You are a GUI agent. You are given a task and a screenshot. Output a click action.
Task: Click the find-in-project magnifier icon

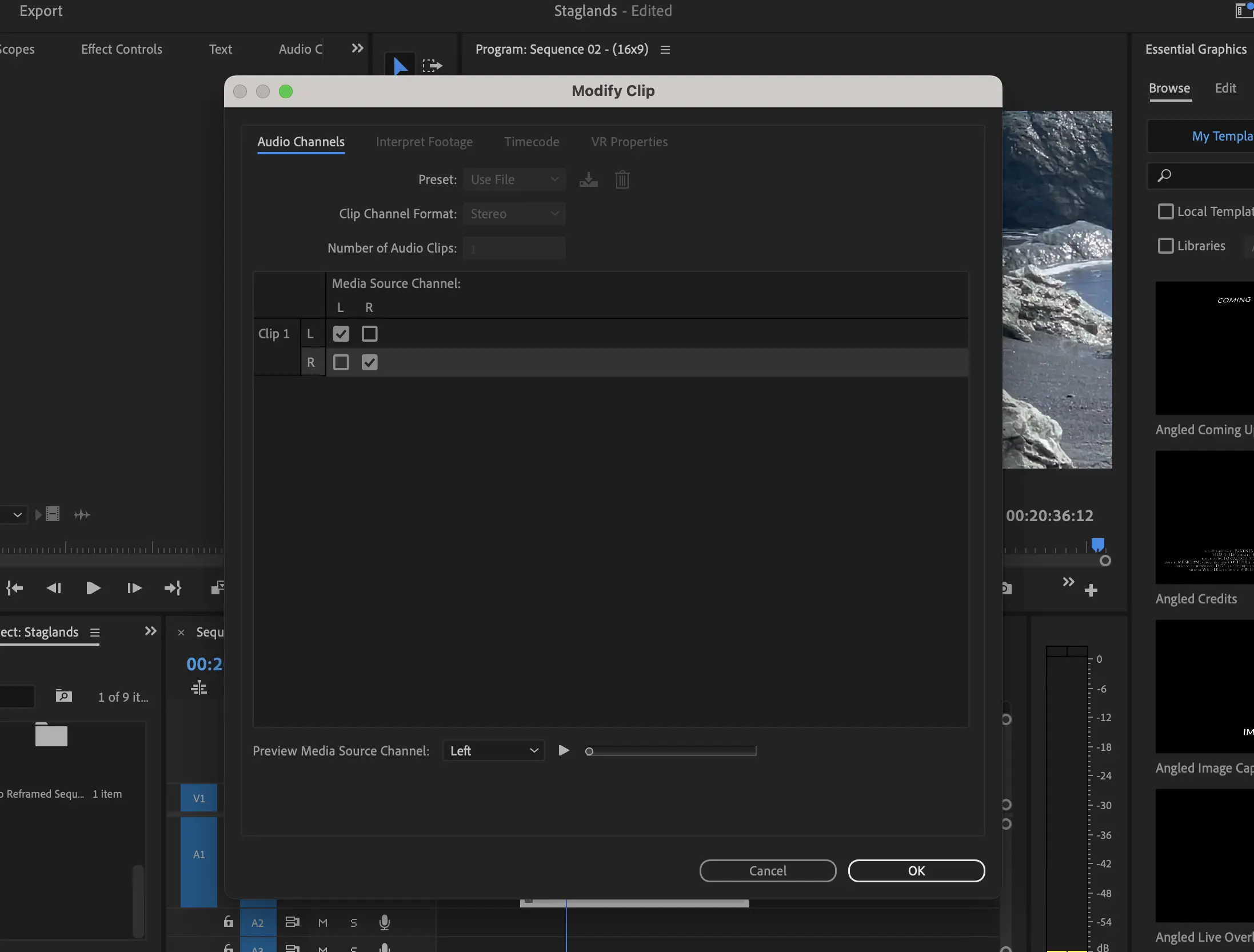point(63,697)
